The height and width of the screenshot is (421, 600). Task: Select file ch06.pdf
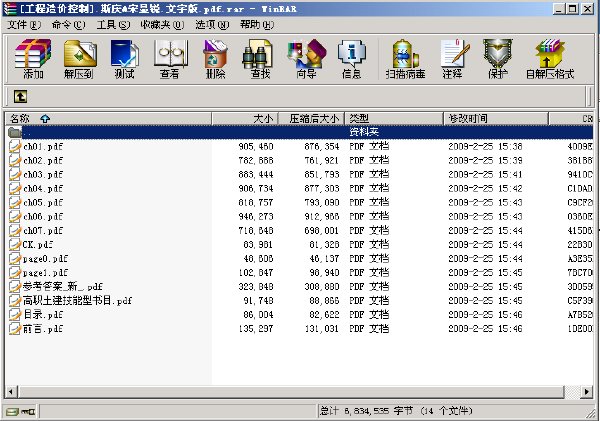pos(43,217)
